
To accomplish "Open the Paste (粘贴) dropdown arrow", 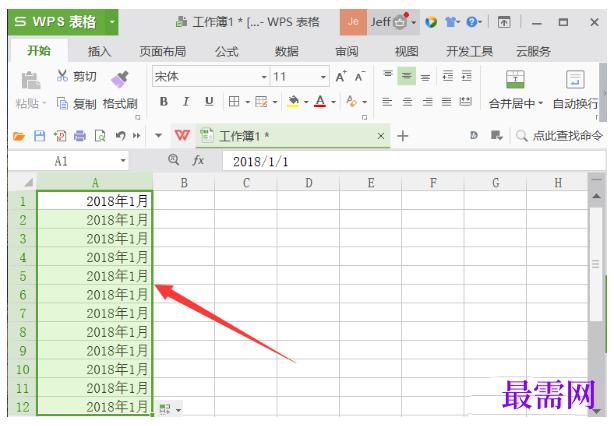I will tap(44, 103).
